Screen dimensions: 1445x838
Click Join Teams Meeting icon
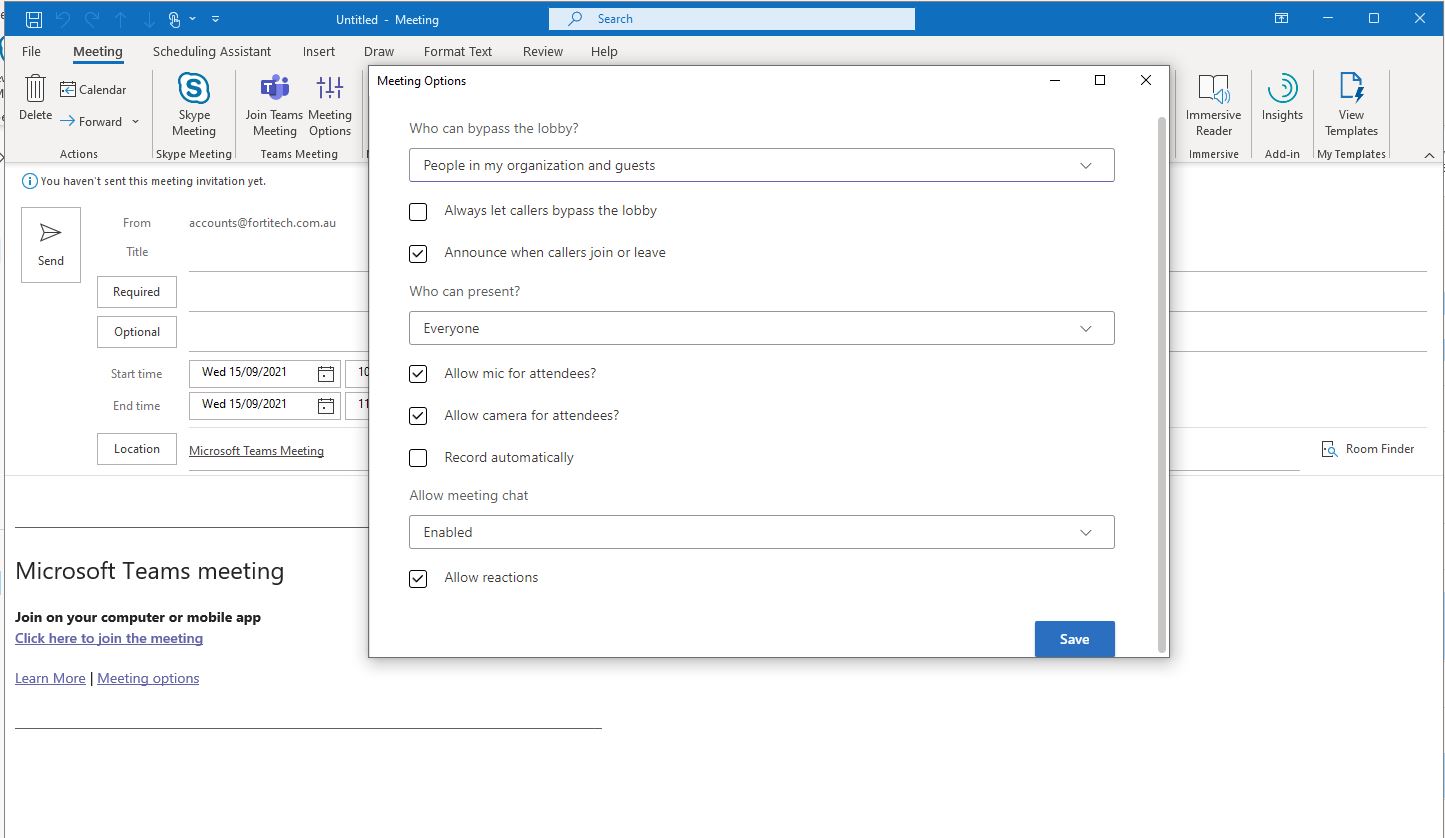pos(274,105)
